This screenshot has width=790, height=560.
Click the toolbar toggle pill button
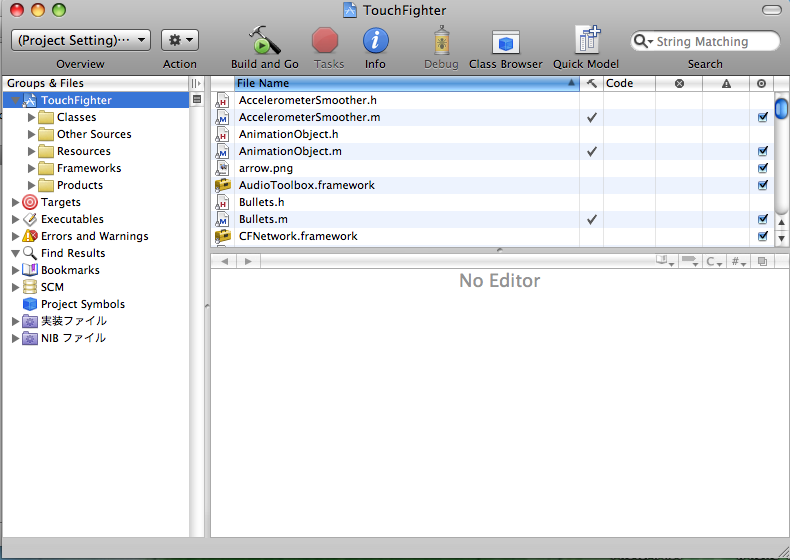pyautogui.click(x=772, y=10)
